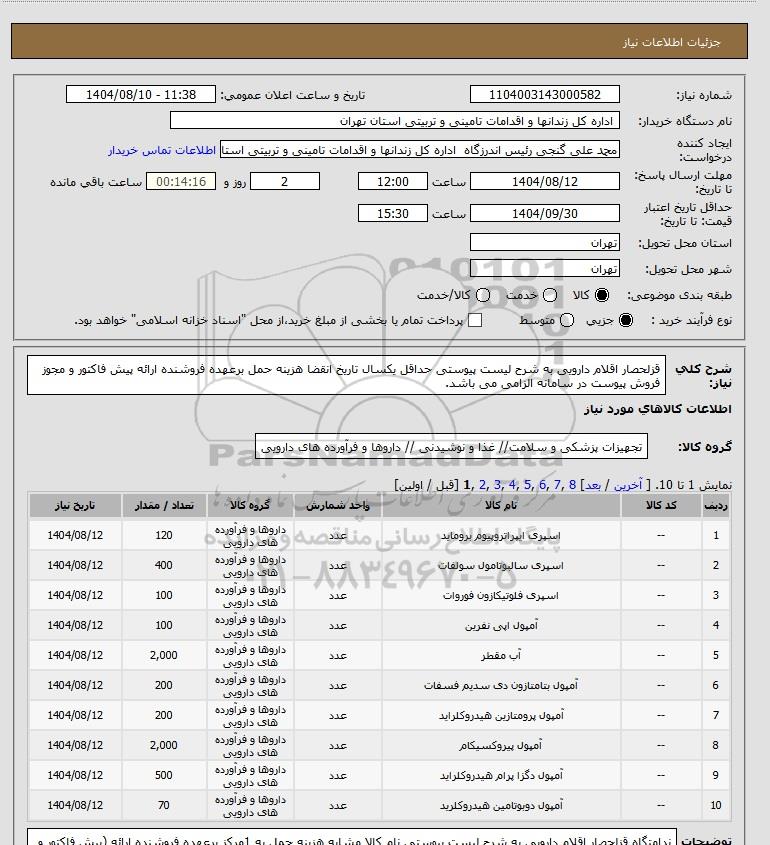Open pagination page 7
This screenshot has height=845, width=770.
557,485
